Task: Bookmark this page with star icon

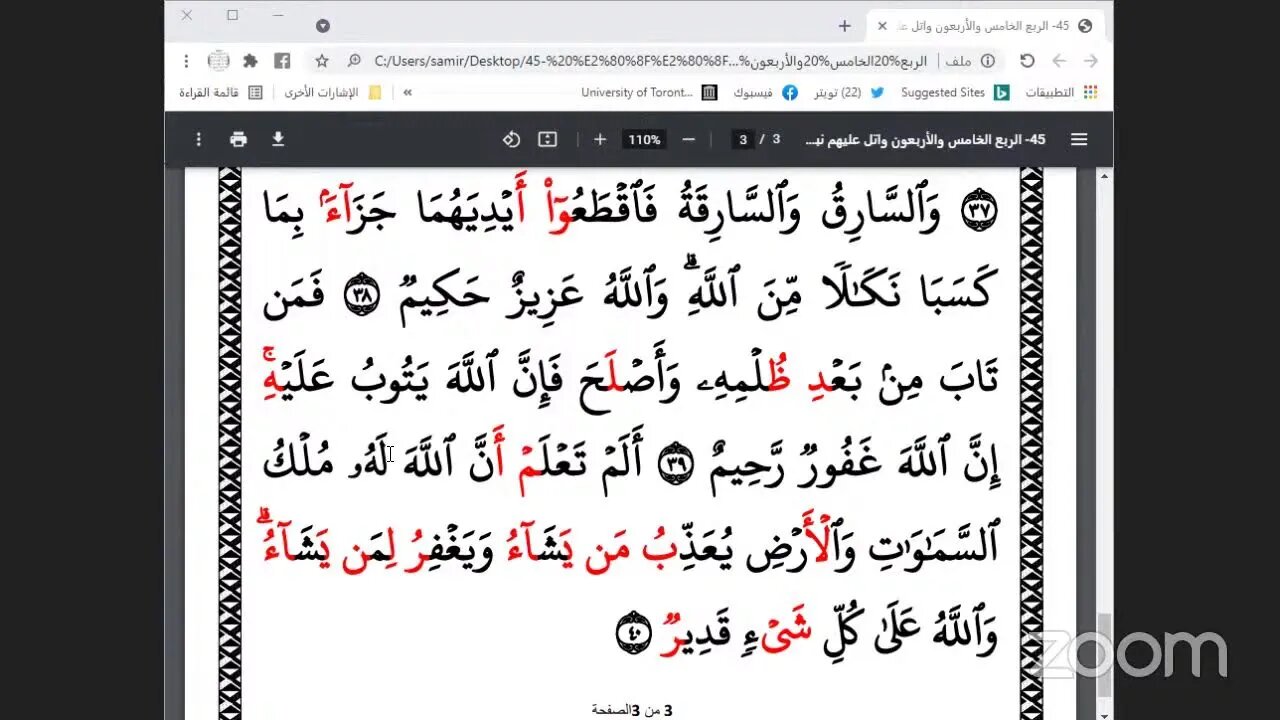Action: tap(322, 61)
